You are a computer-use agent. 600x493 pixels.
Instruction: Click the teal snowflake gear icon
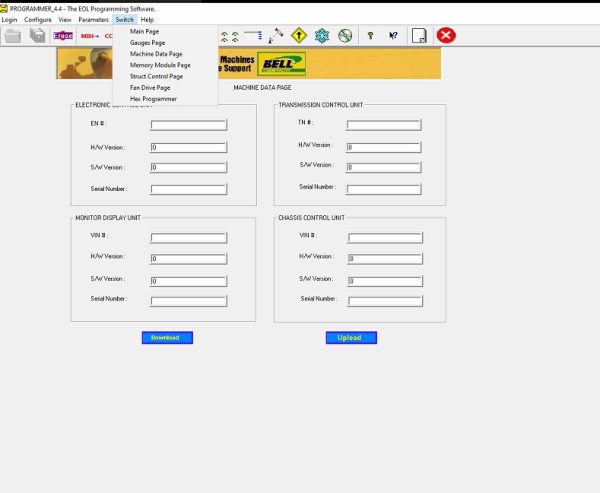tap(322, 36)
